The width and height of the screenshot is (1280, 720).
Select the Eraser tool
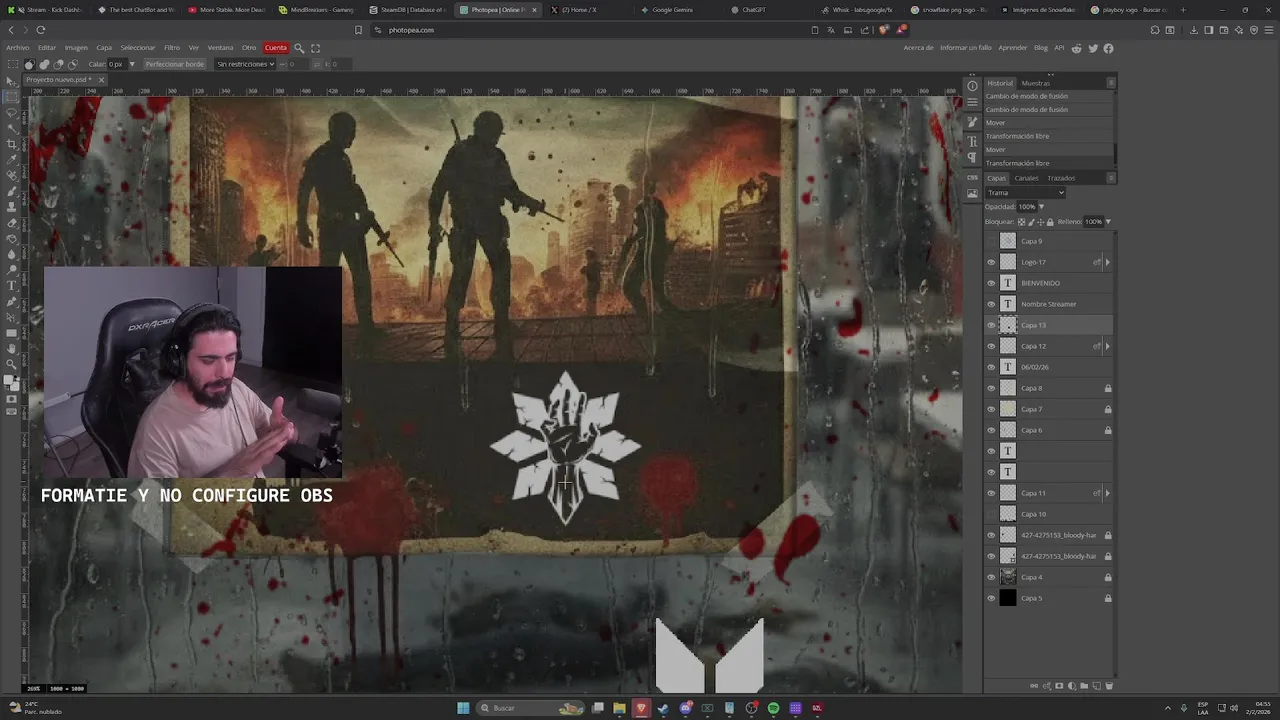[11, 222]
